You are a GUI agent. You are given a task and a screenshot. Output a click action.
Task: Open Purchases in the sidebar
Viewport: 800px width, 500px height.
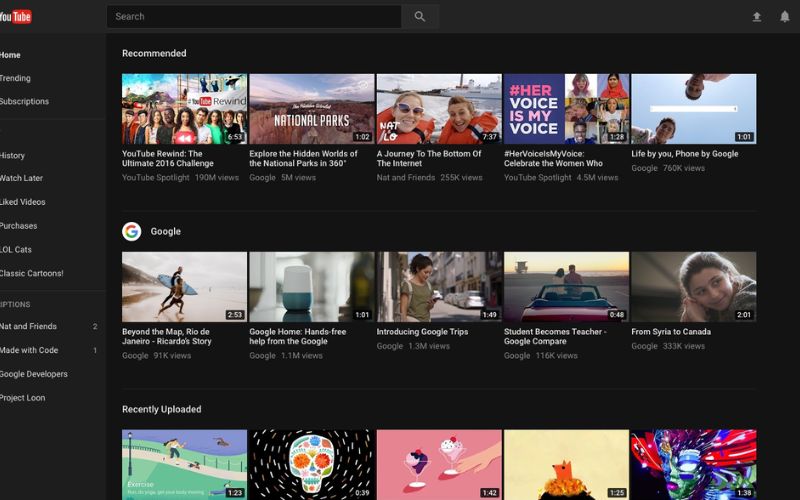[18, 226]
